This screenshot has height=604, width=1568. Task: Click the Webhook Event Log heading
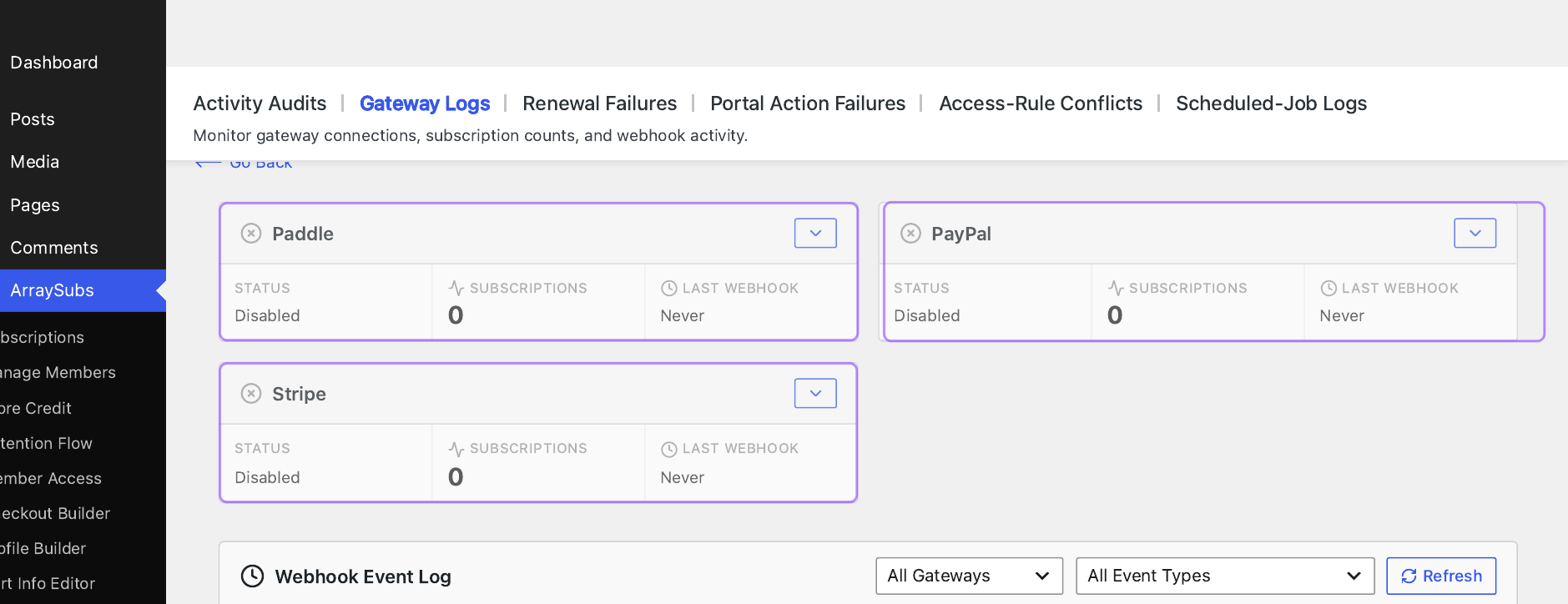(x=363, y=576)
